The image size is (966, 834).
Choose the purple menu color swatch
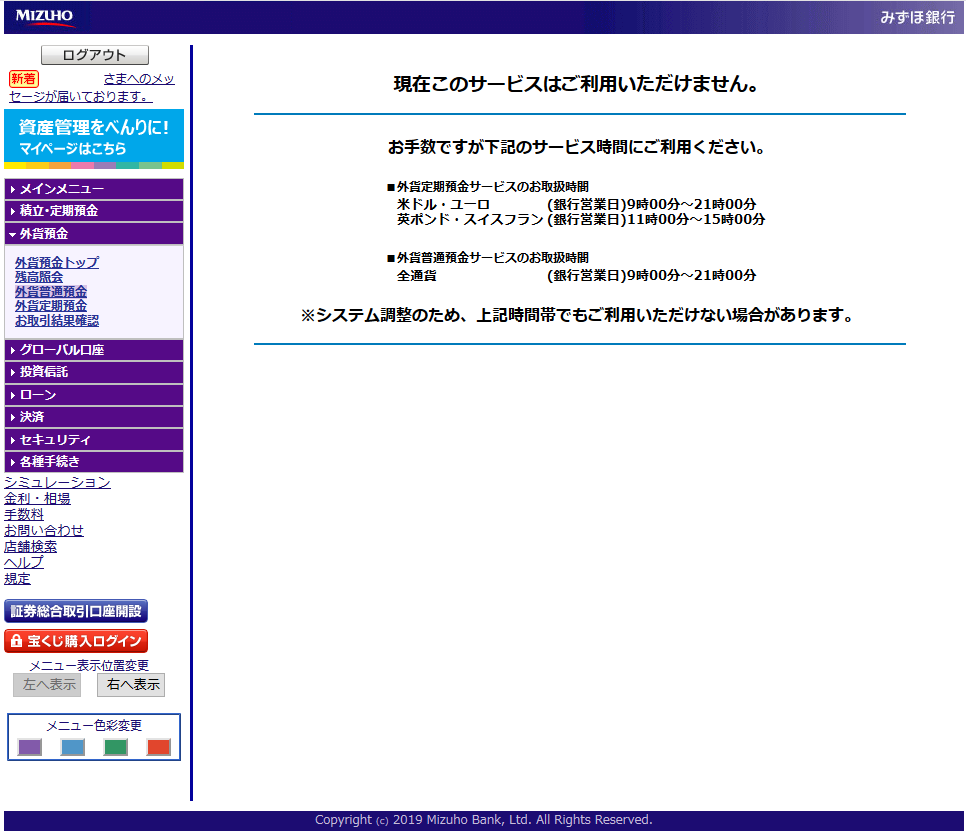pyautogui.click(x=30, y=747)
